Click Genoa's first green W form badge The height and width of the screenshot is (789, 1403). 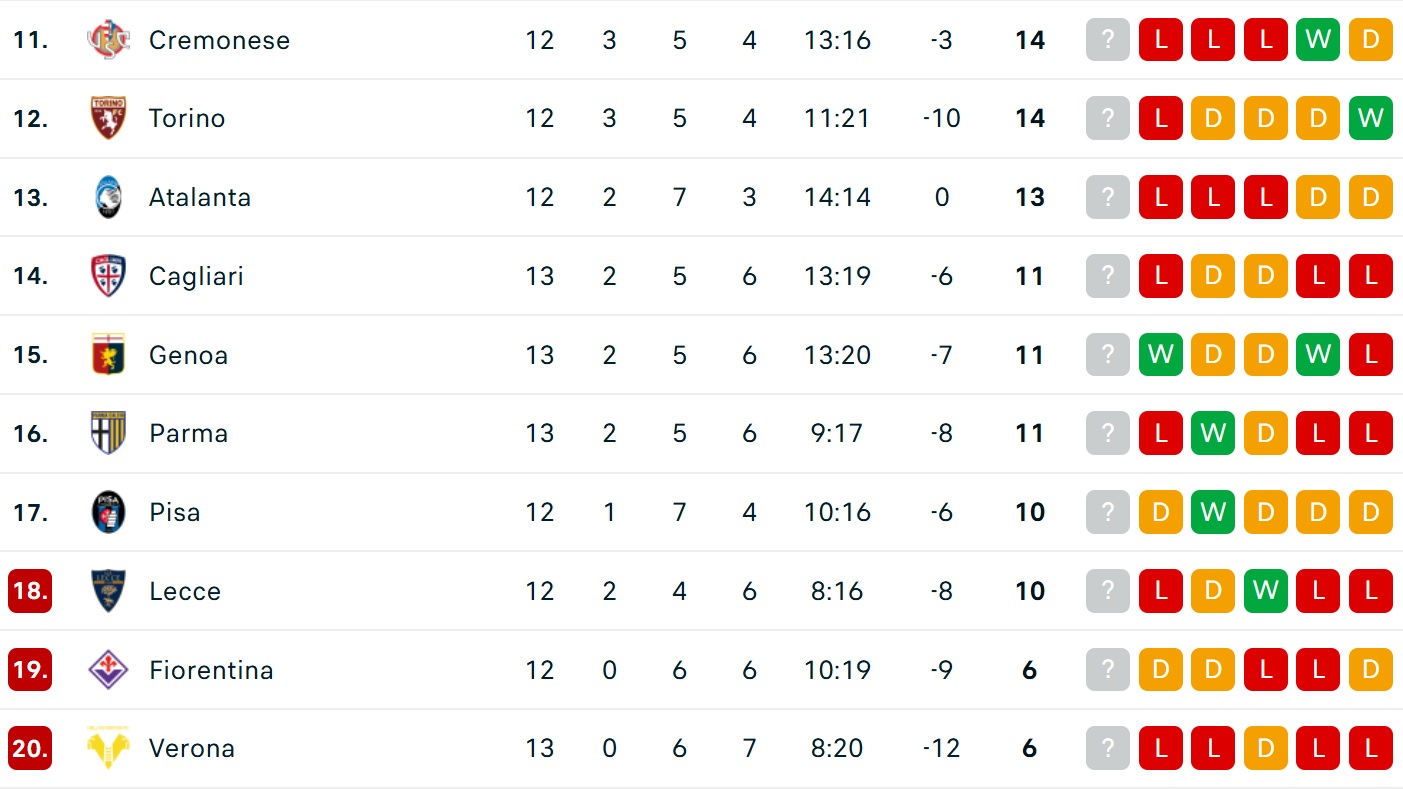pos(1161,355)
